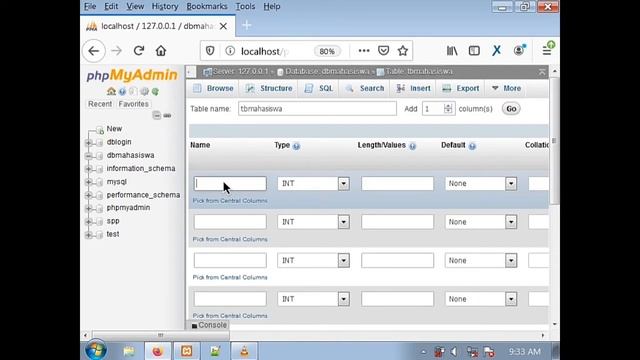
Task: Expand the information_schema database node
Action: tap(88, 169)
